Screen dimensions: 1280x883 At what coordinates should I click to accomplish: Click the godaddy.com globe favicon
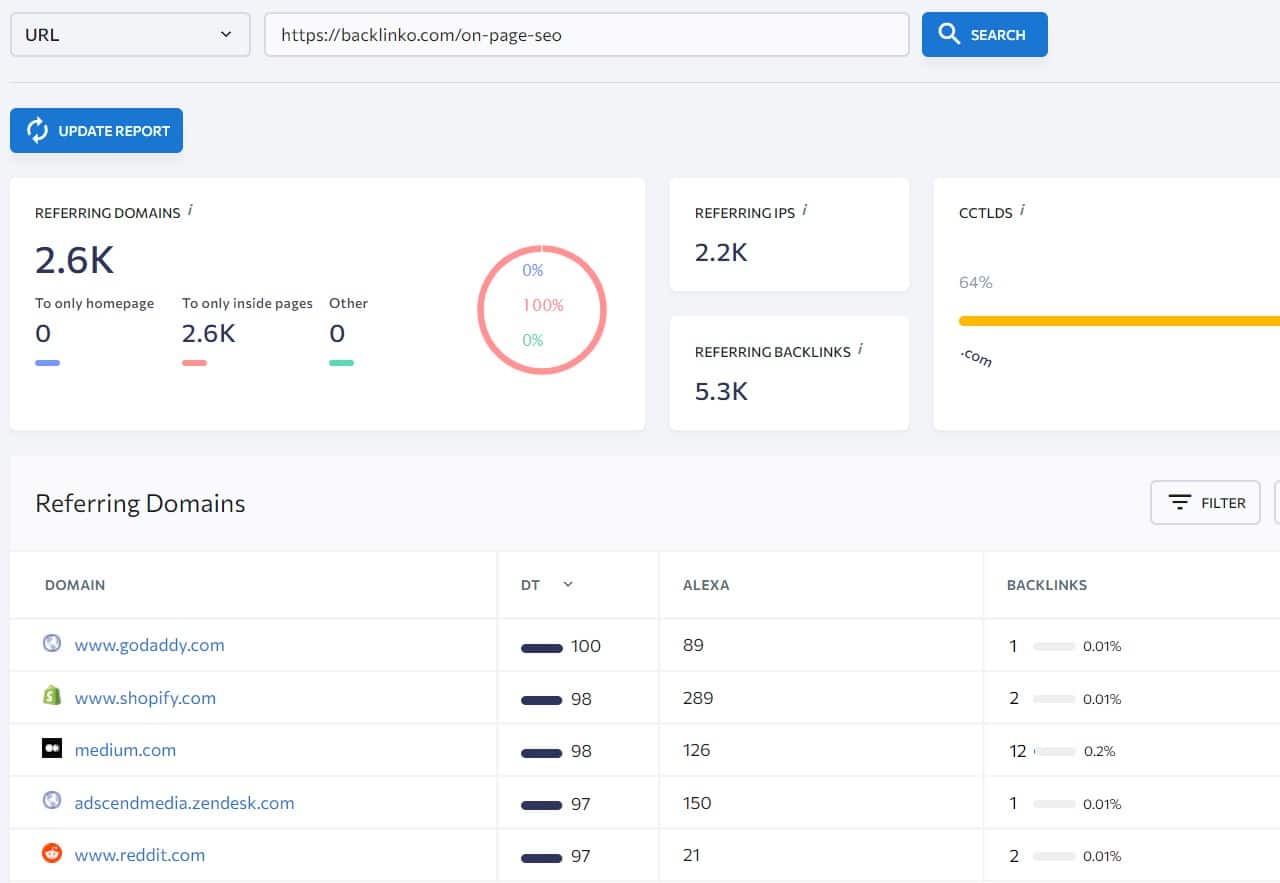click(52, 643)
